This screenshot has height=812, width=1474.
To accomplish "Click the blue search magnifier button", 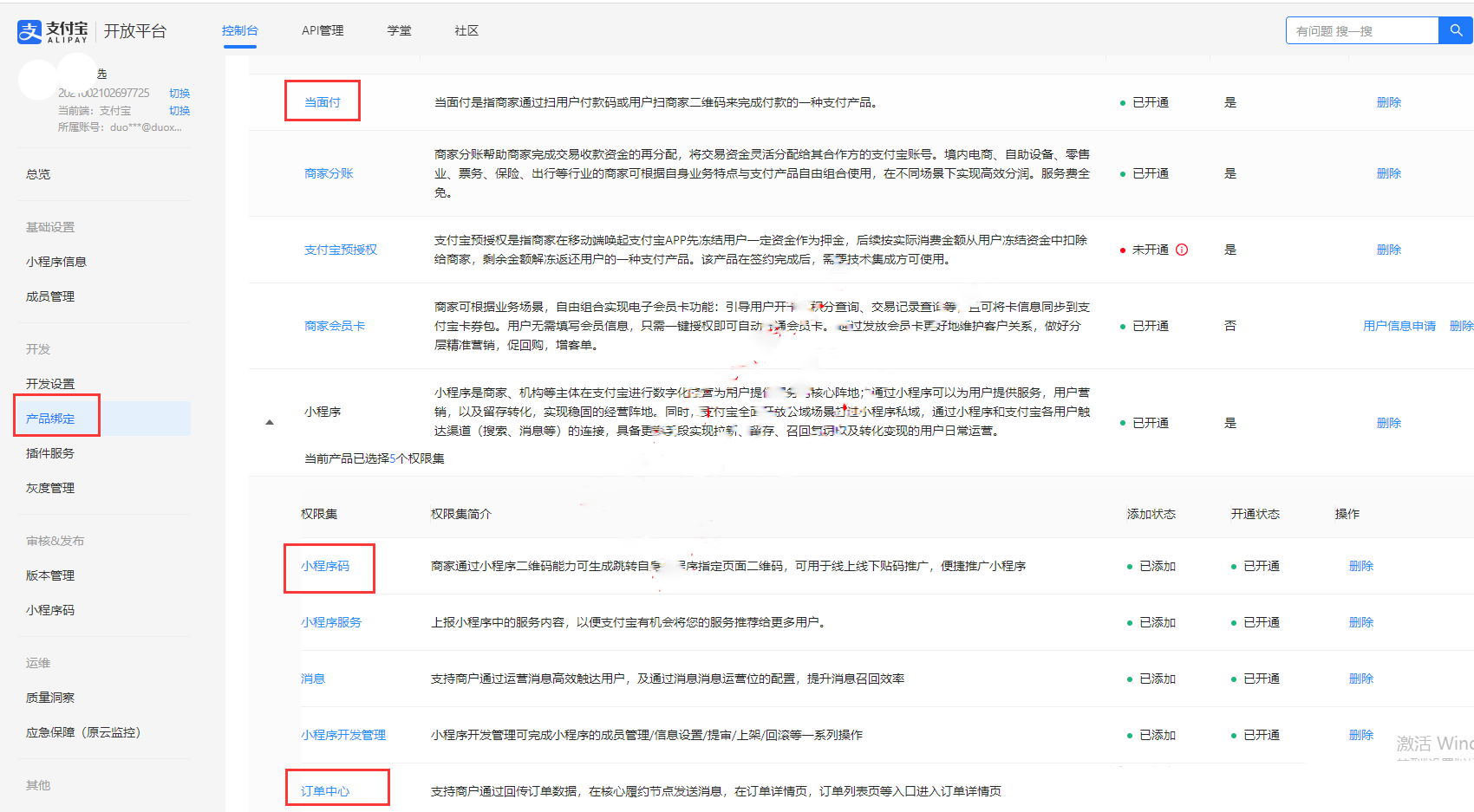I will [1456, 30].
